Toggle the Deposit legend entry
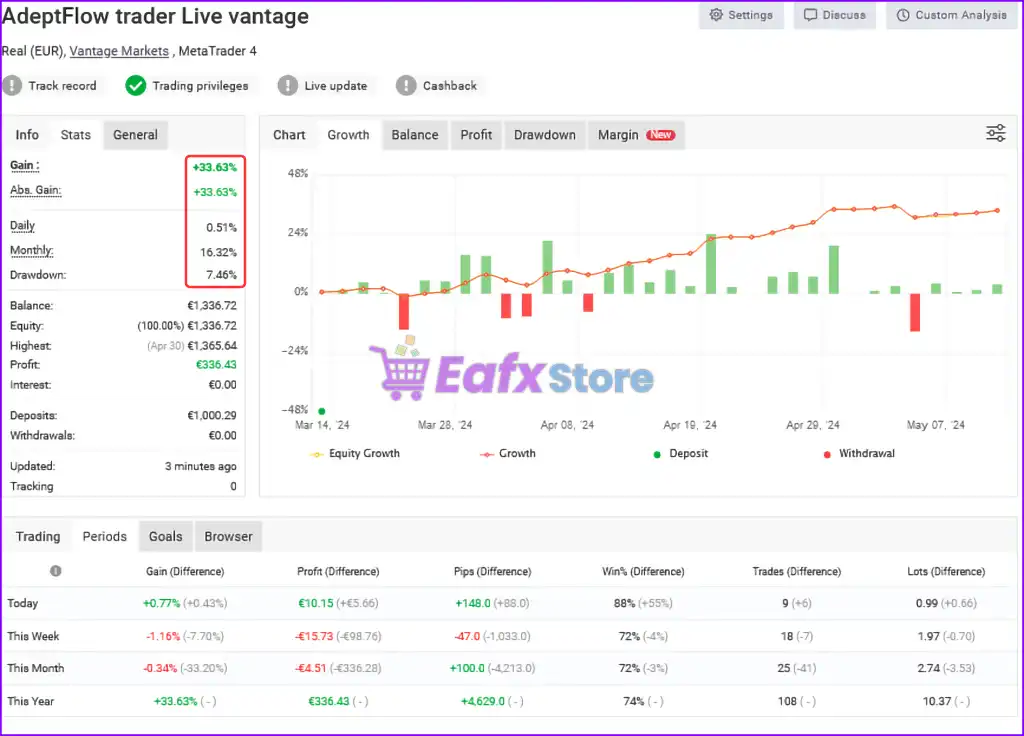Viewport: 1024px width, 736px height. pos(680,453)
